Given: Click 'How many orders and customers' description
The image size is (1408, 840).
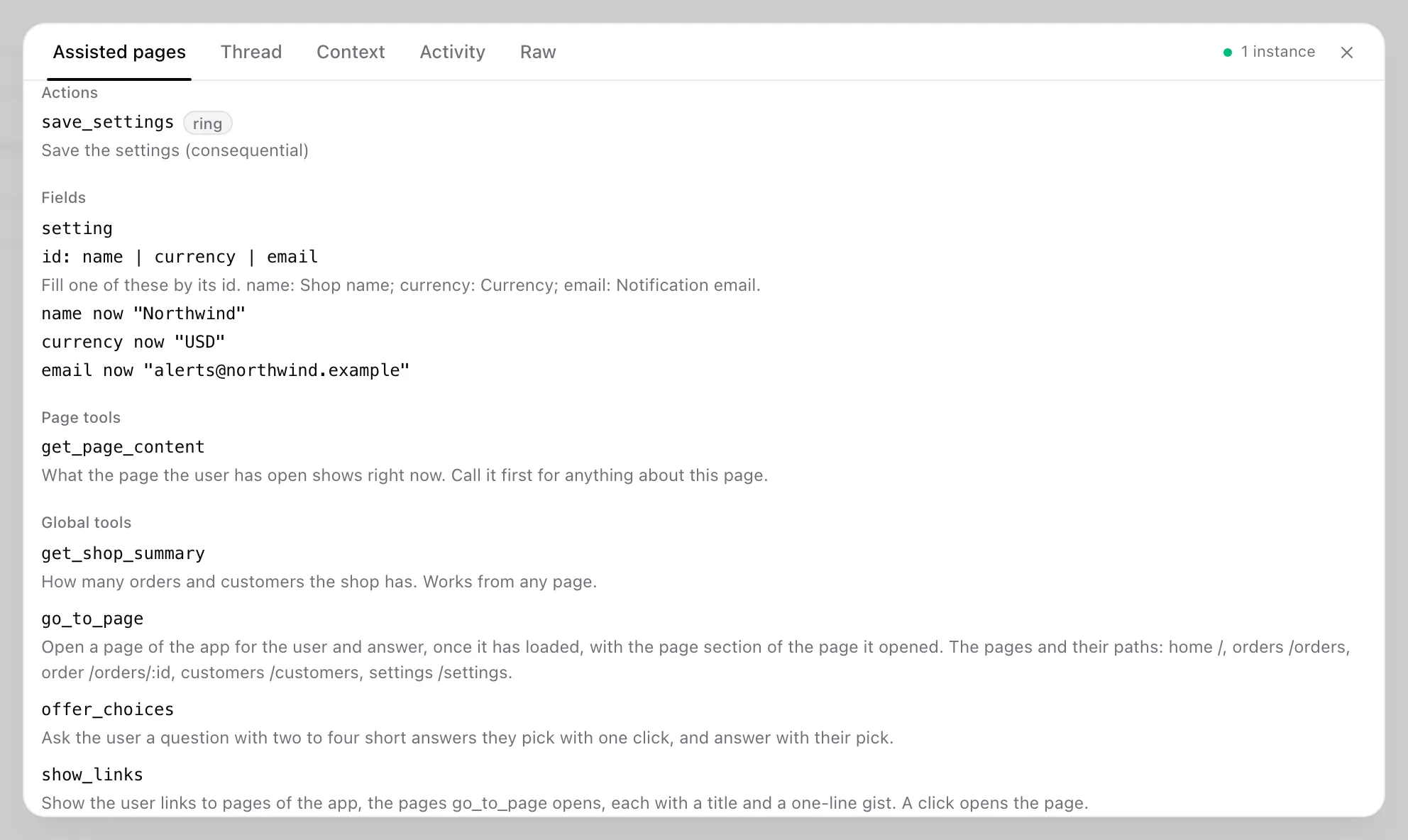Looking at the screenshot, I should [319, 582].
